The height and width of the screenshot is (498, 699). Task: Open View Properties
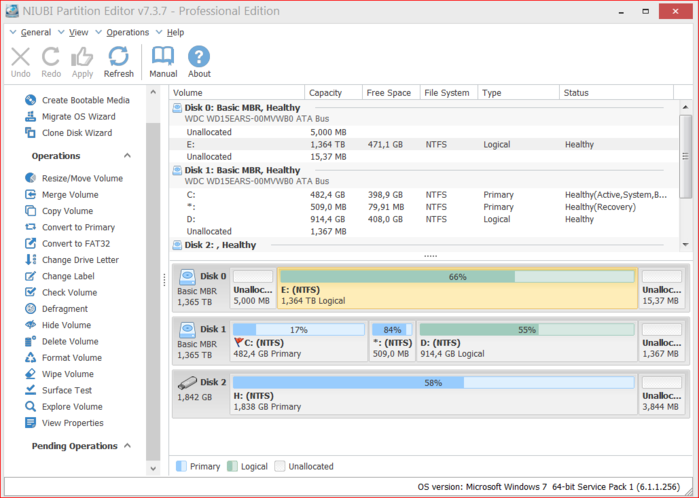pos(64,423)
